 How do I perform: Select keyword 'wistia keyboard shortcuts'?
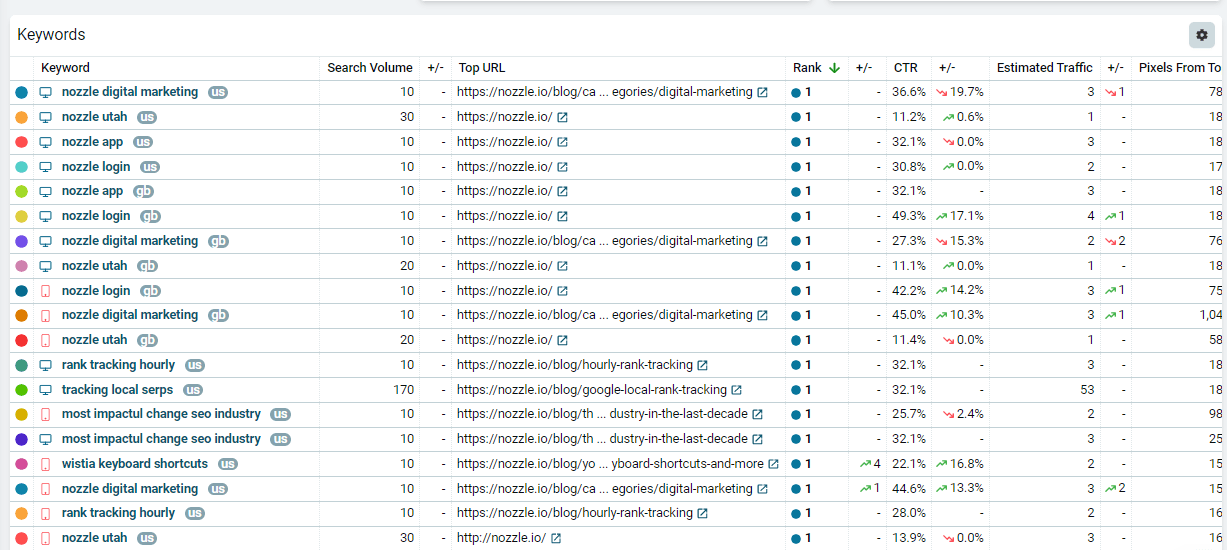135,464
